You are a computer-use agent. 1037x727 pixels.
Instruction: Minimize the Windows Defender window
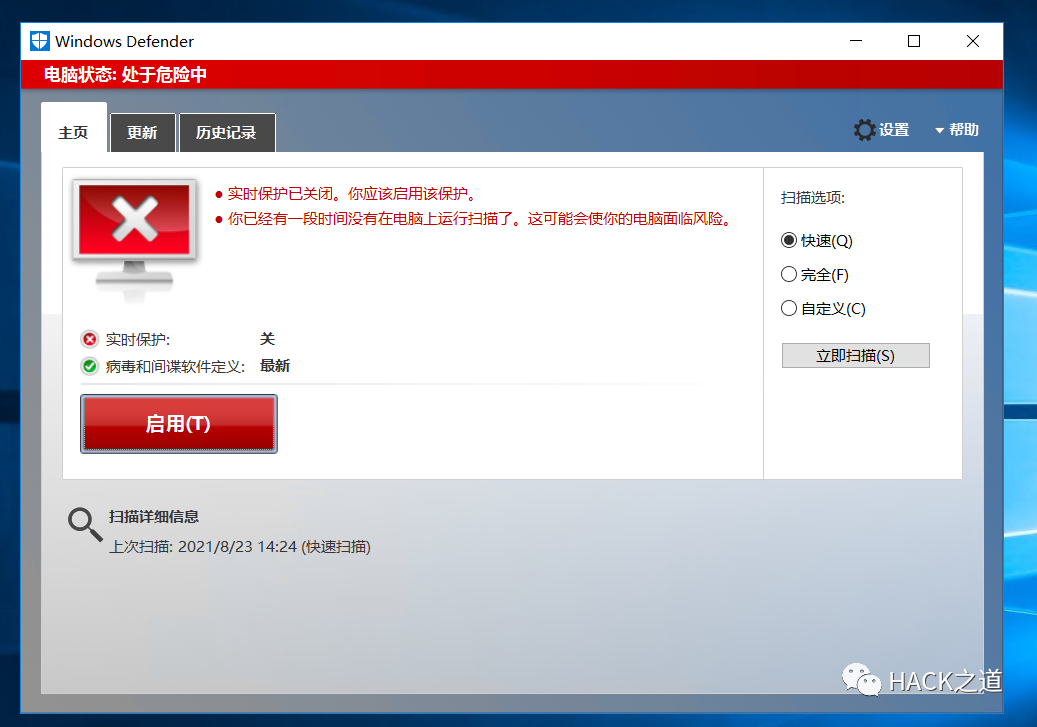pos(856,41)
